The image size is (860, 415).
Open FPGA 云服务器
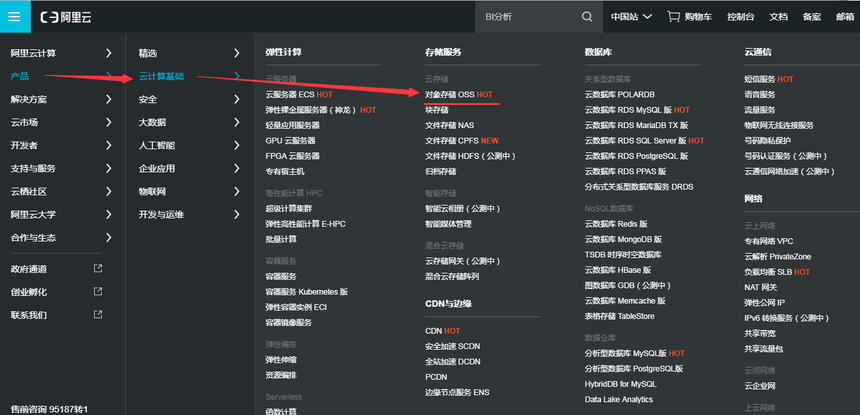292,156
